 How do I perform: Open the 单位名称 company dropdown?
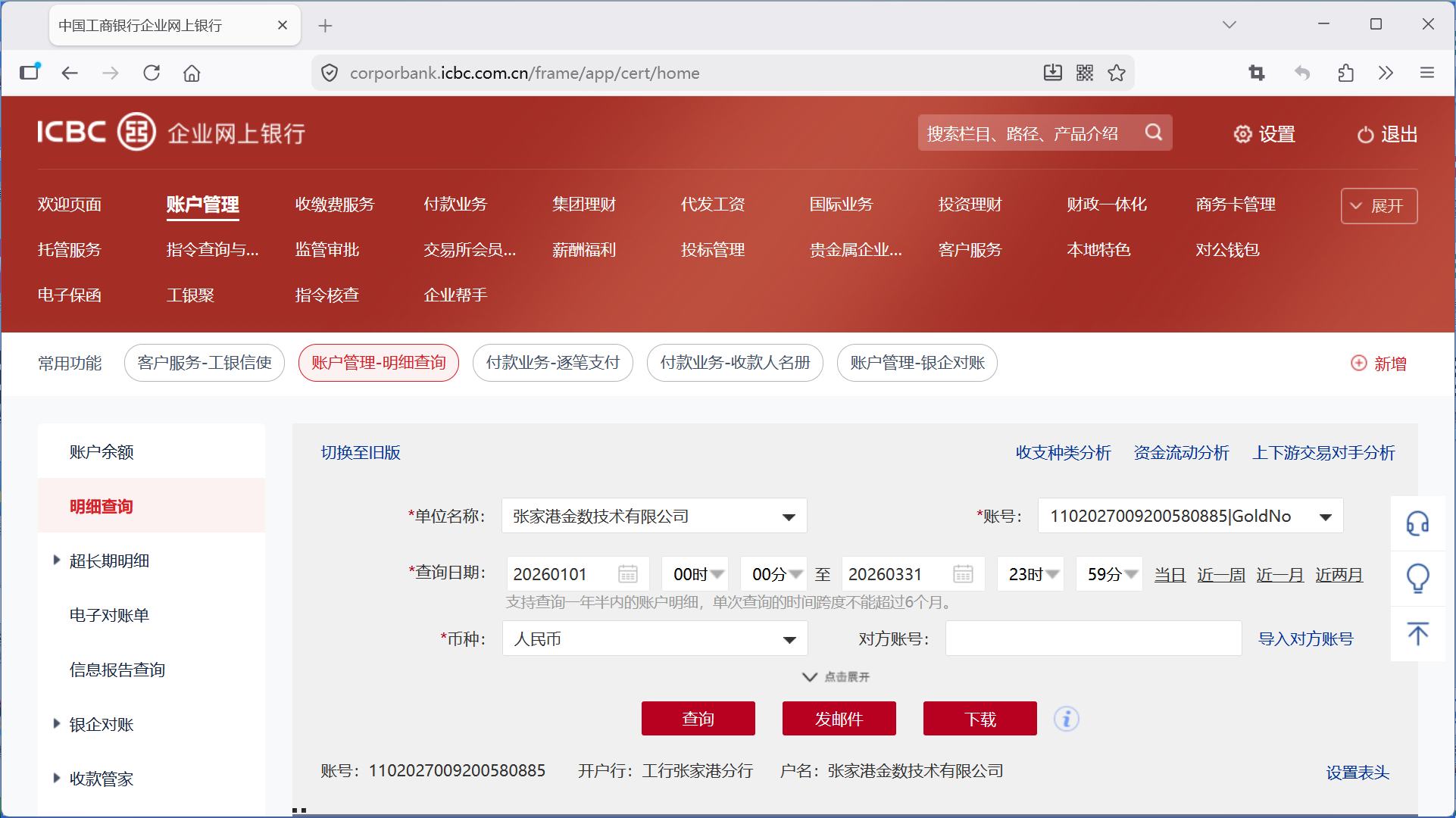(654, 516)
